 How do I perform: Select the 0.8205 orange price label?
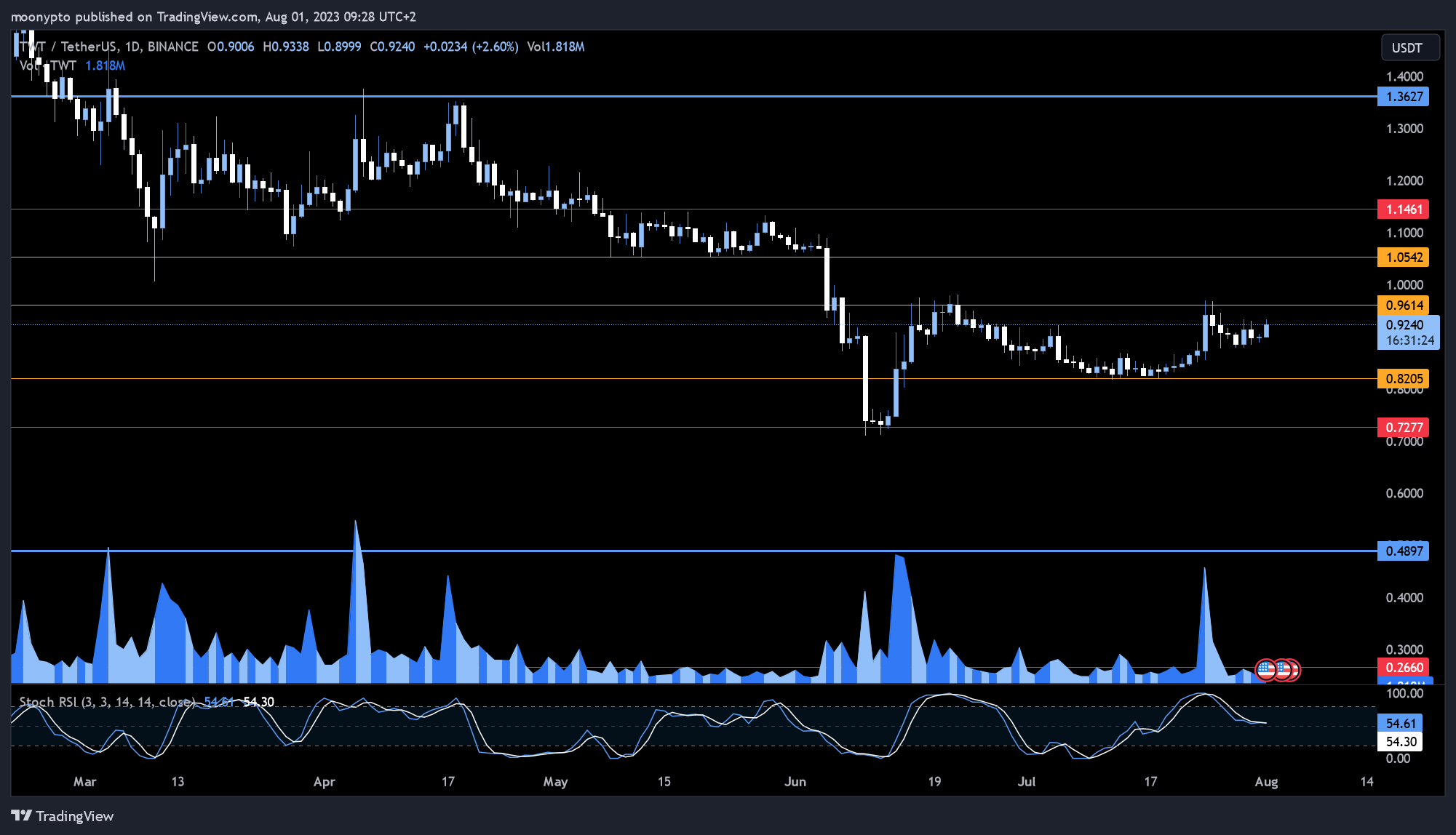1403,379
